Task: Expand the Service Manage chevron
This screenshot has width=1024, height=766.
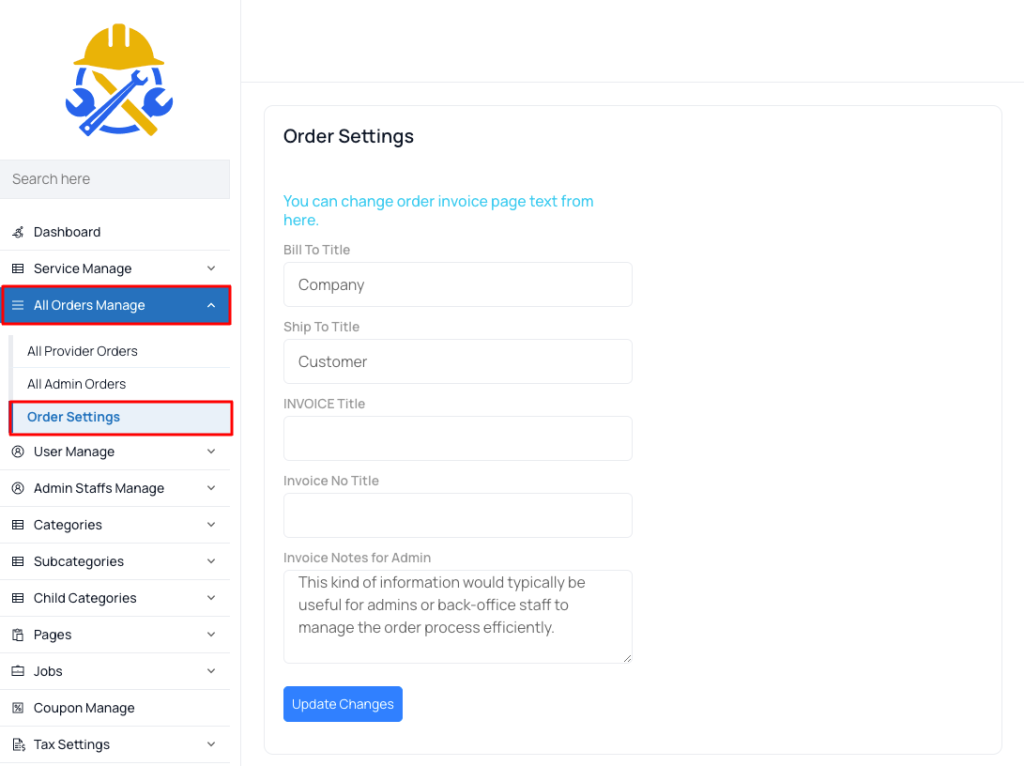Action: 211,268
